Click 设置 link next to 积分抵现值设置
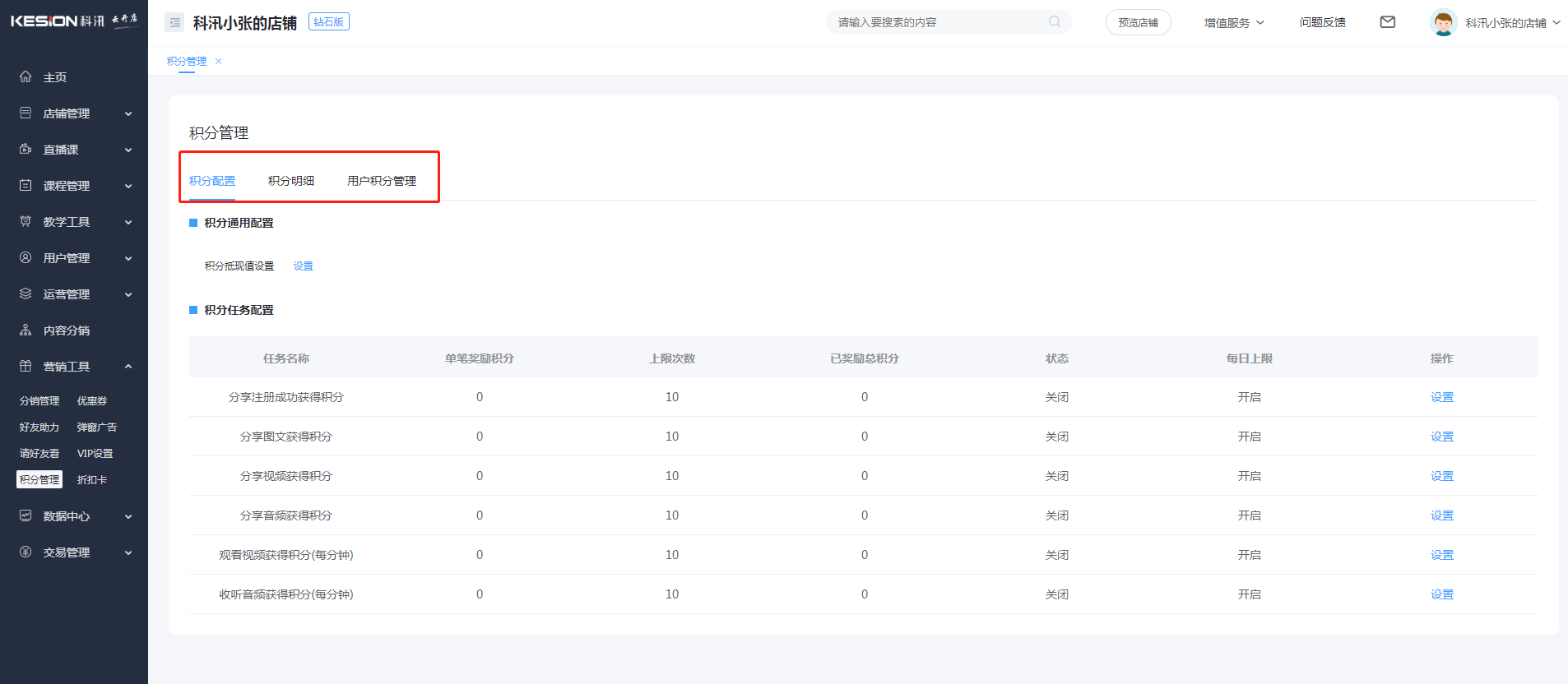The image size is (1568, 684). click(x=303, y=266)
